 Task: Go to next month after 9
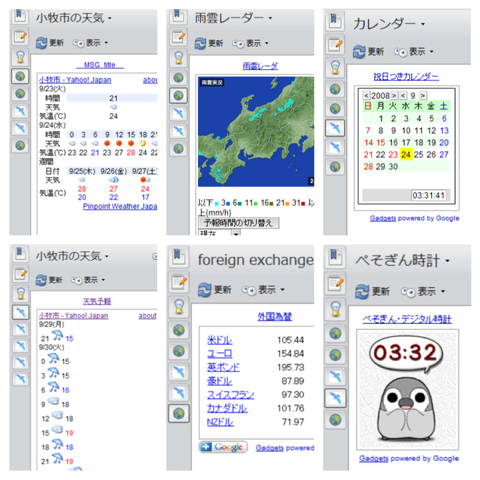(x=423, y=95)
